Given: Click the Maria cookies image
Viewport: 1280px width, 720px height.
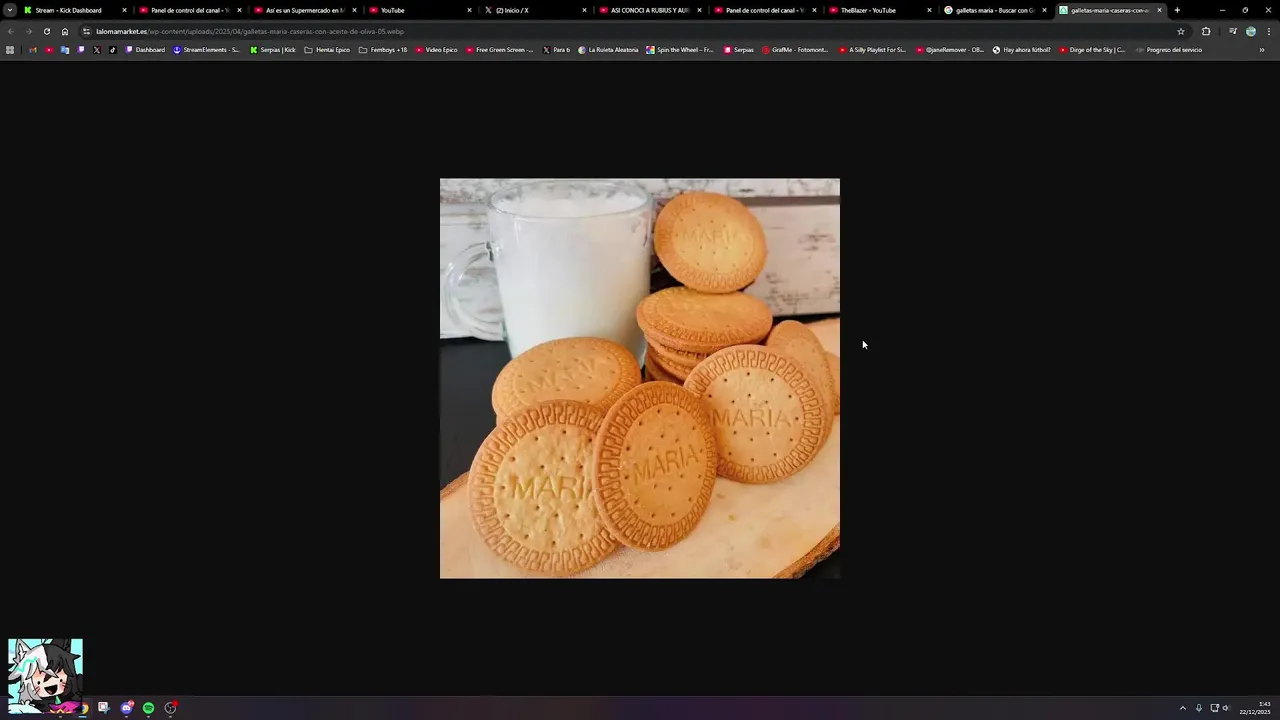Looking at the screenshot, I should pos(640,378).
